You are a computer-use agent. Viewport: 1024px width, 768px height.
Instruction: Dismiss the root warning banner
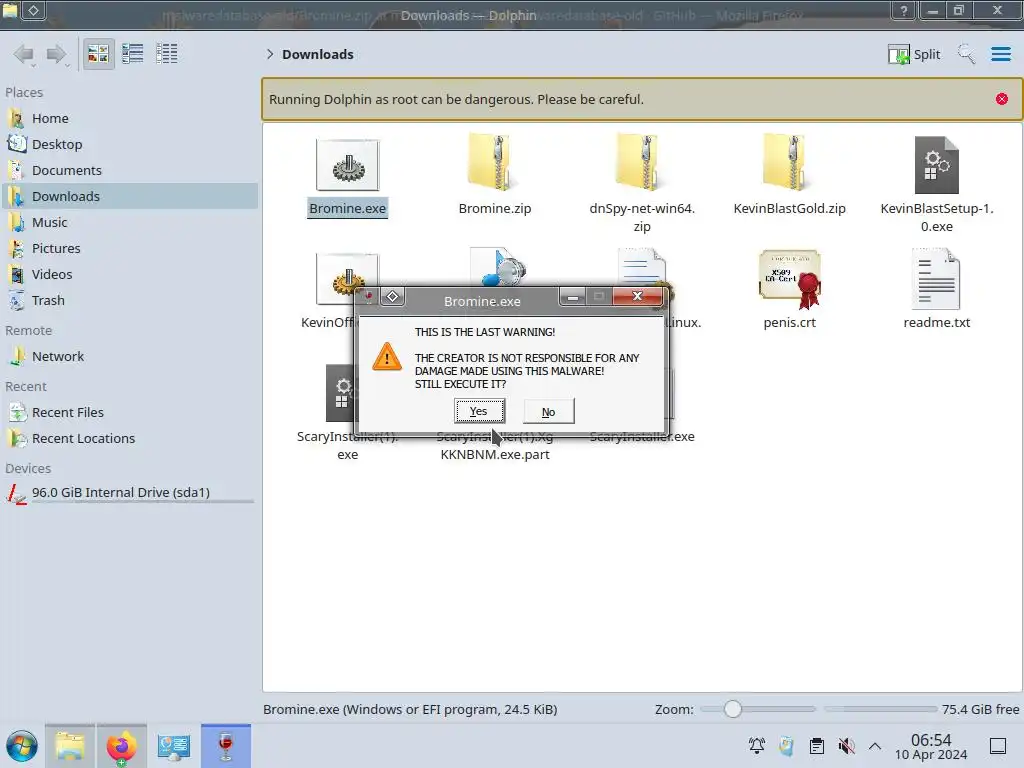(1002, 99)
